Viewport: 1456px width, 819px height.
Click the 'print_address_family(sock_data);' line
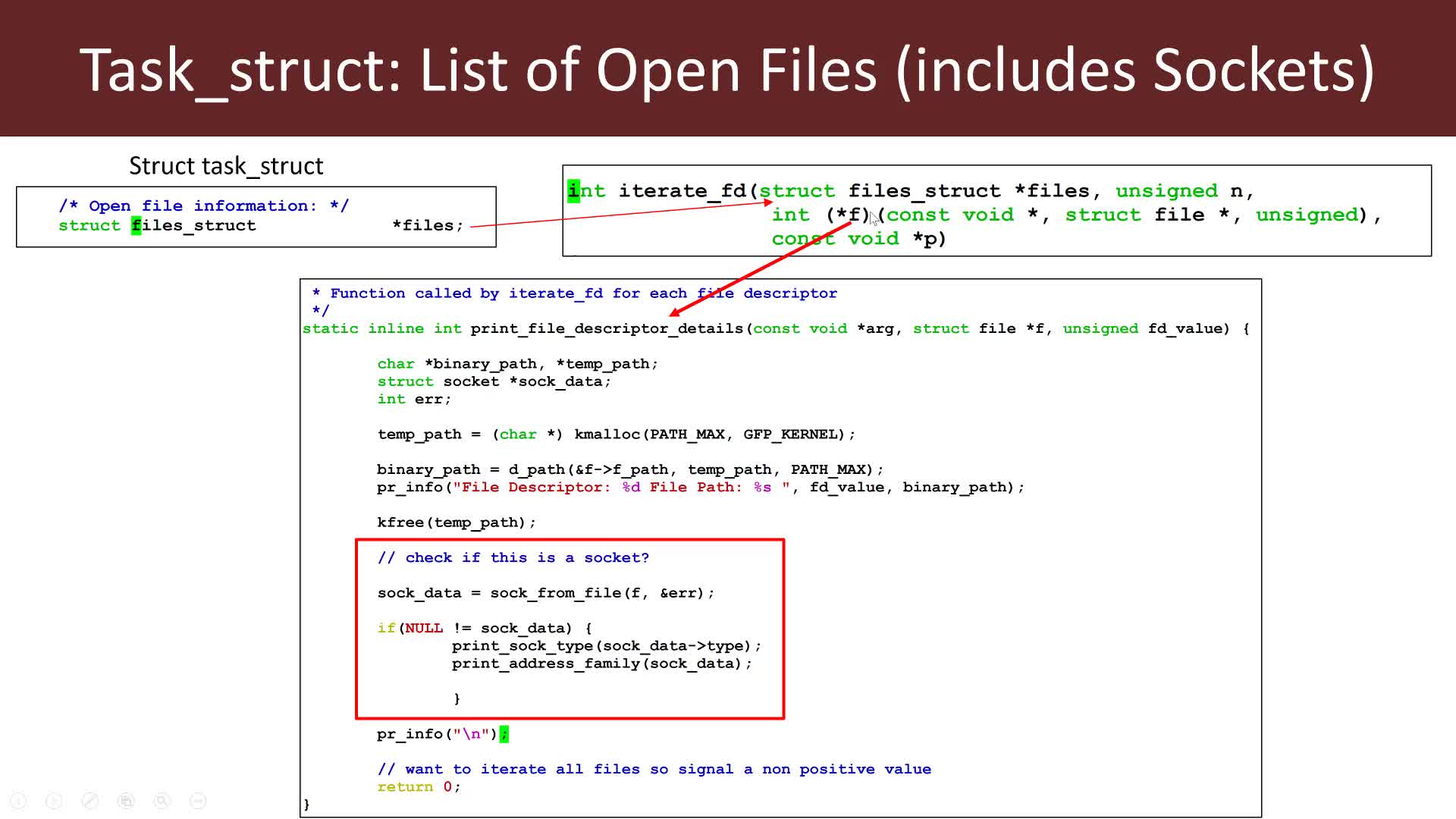pos(601,664)
